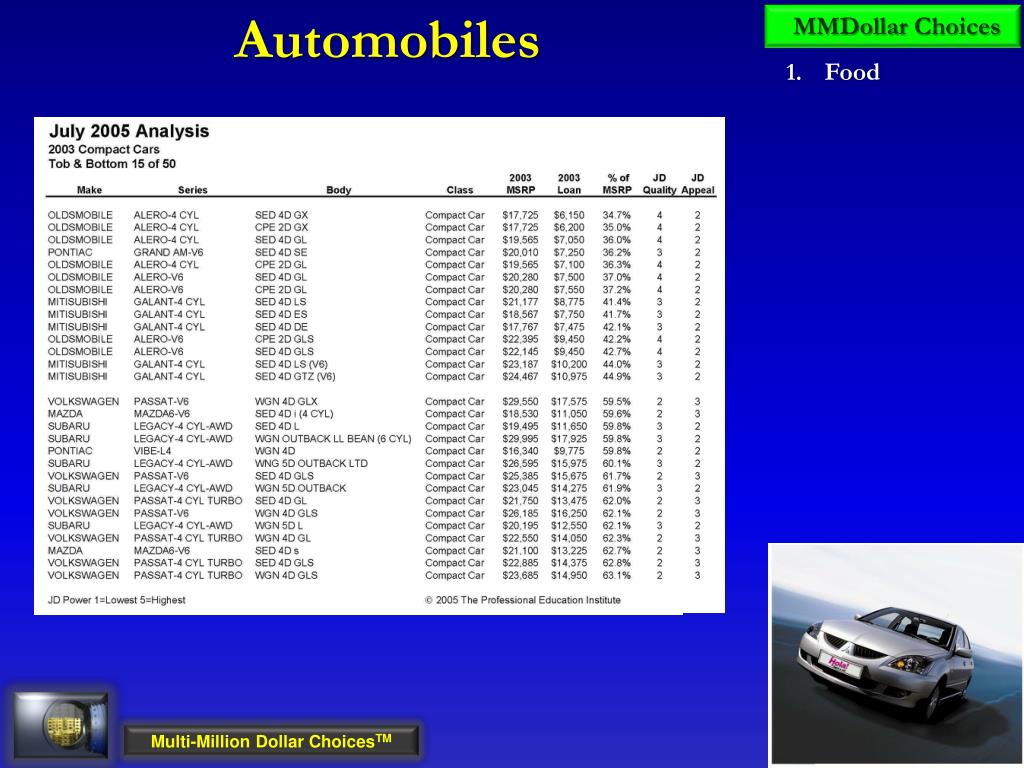
Task: Select the SED 4D LS (V6) body cell
Action: [x=291, y=364]
